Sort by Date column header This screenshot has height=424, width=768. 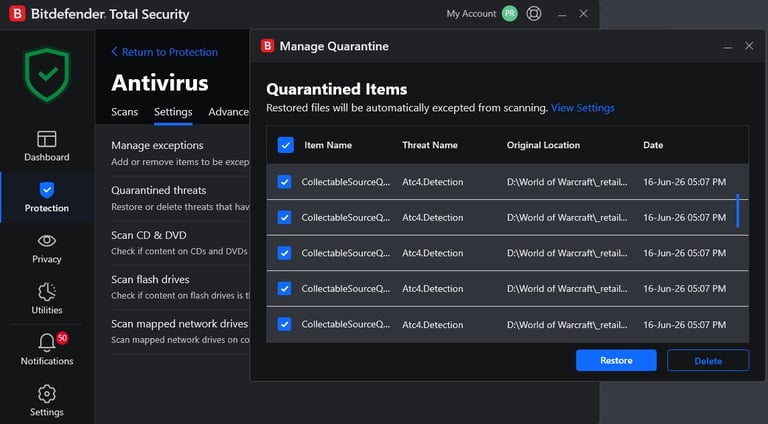pos(653,145)
